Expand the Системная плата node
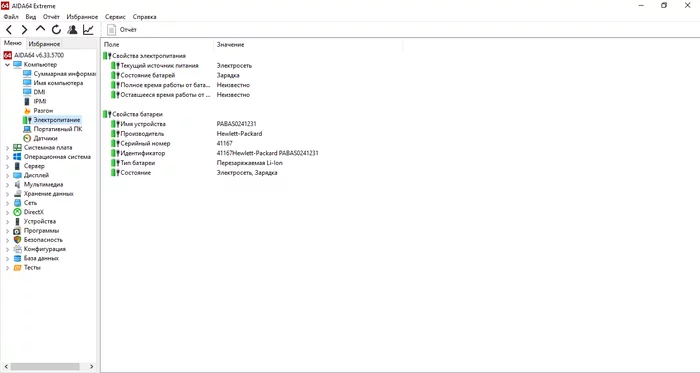Image resolution: width=700 pixels, height=373 pixels. tap(7, 148)
